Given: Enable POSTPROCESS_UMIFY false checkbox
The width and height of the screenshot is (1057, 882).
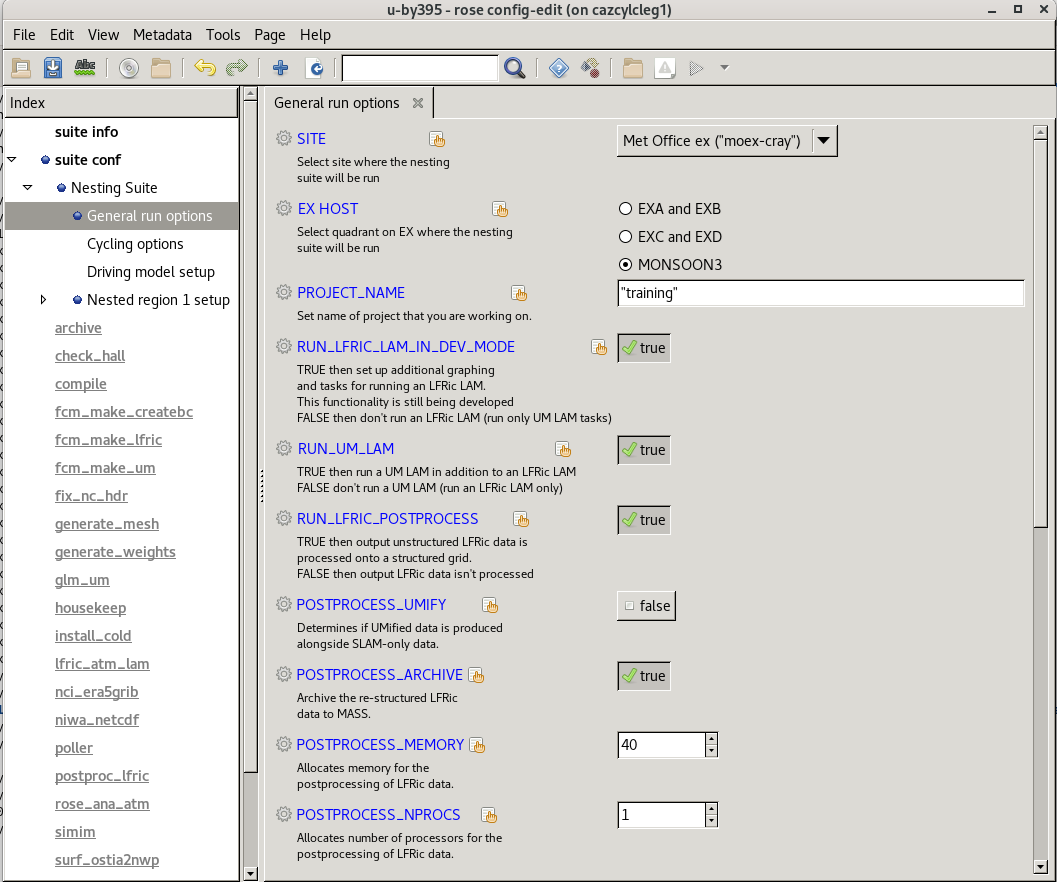Looking at the screenshot, I should 646,606.
